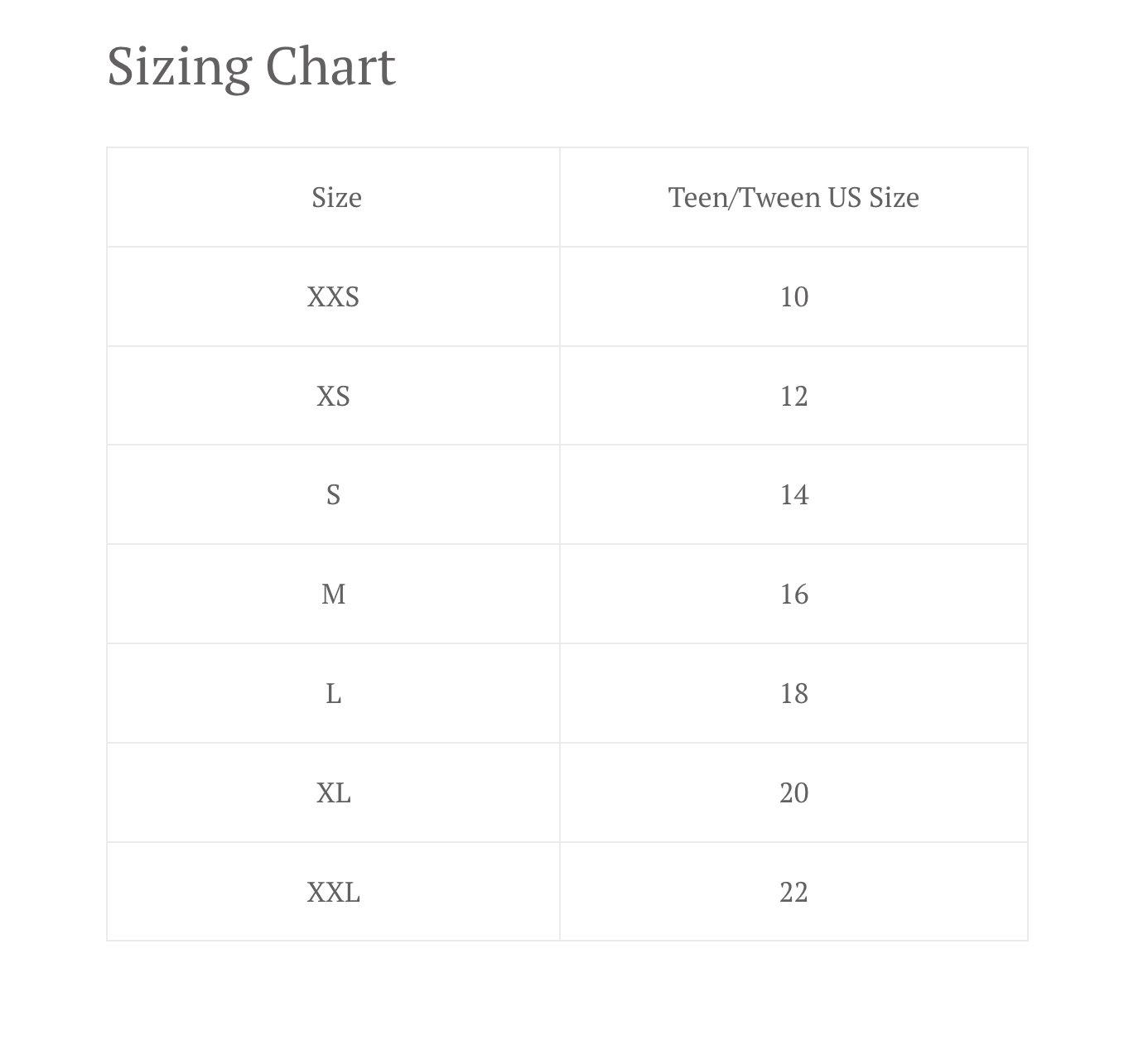Click the Sizing Chart heading
1148x1045 pixels.
(252, 67)
